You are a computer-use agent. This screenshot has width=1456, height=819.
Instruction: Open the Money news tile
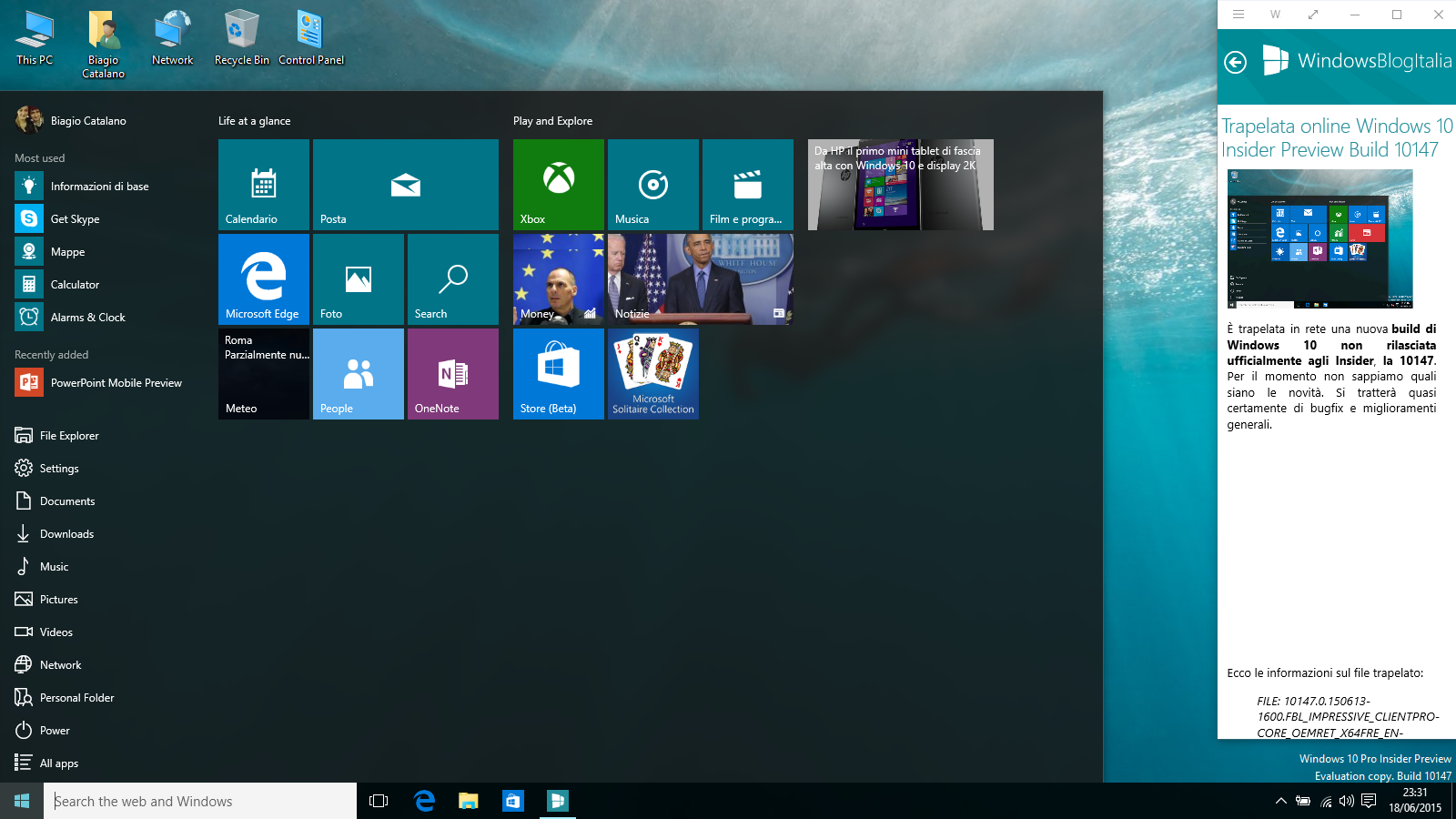tap(559, 279)
